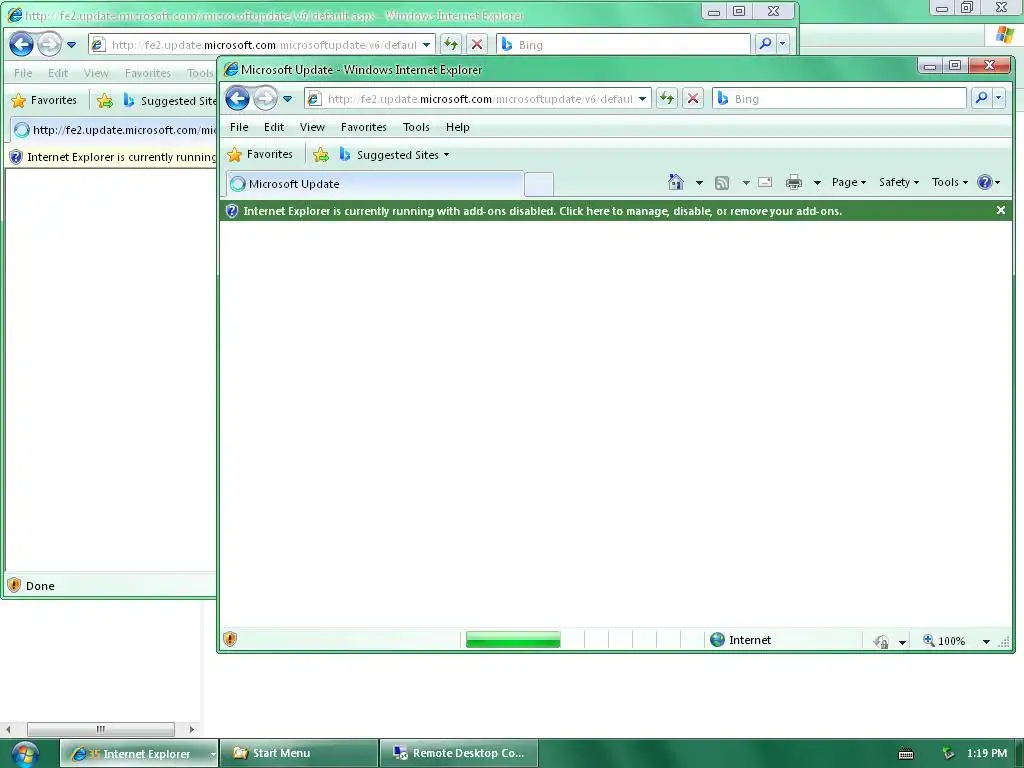Open the File menu in front window
The width and height of the screenshot is (1024, 768).
coord(239,127)
